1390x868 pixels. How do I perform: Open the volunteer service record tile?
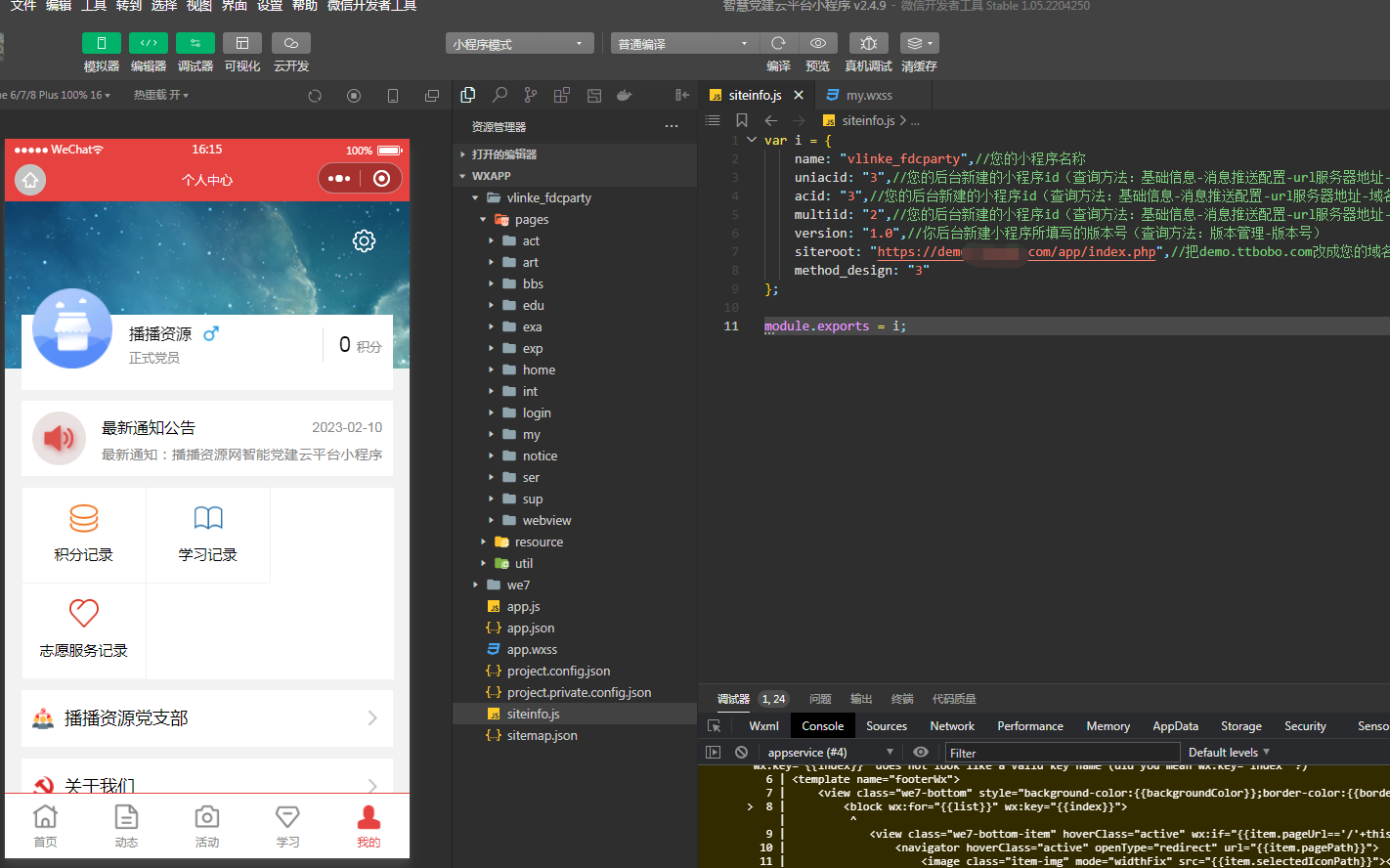(84, 630)
